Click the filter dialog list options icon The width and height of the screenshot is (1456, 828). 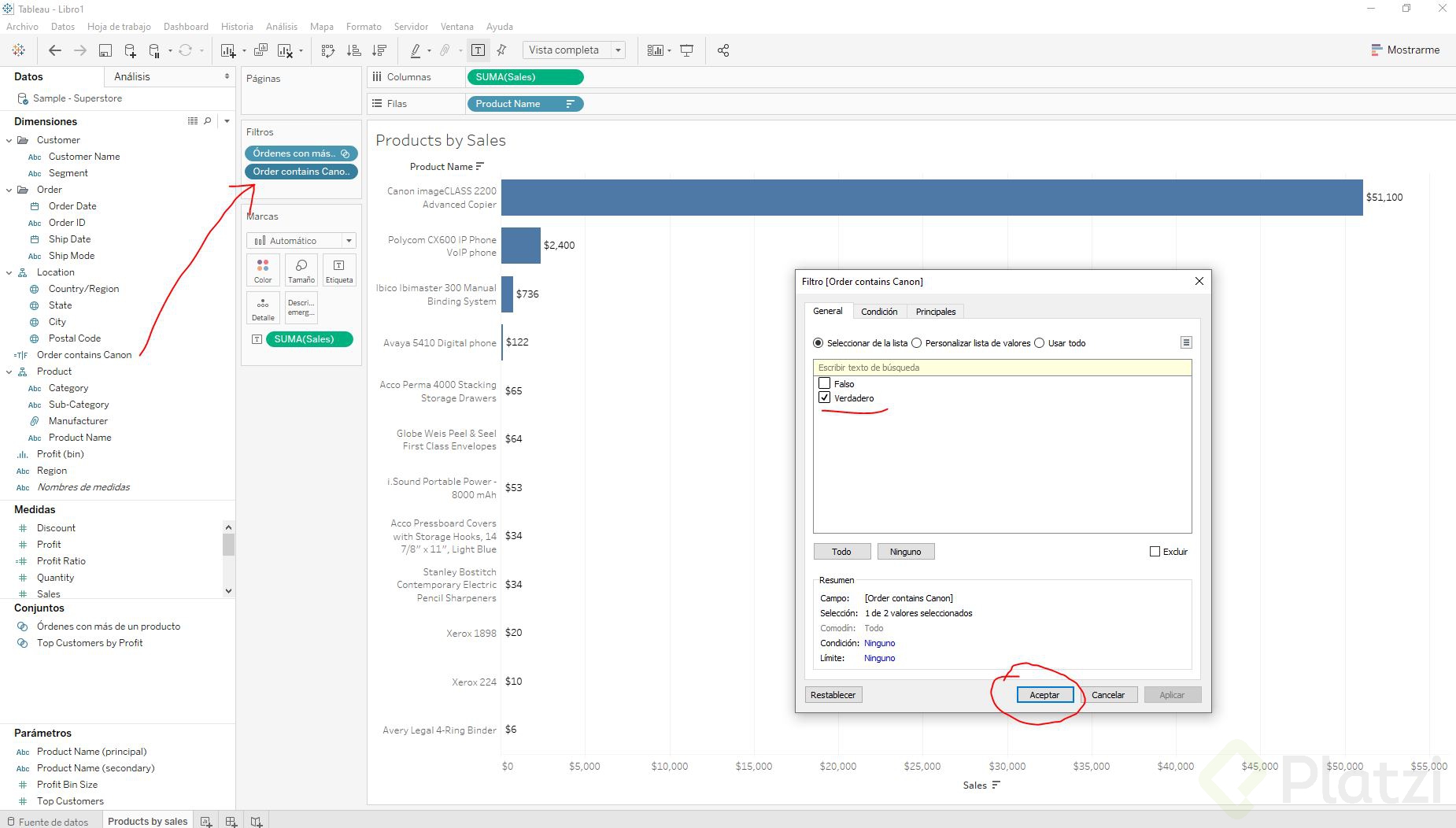pyautogui.click(x=1186, y=342)
